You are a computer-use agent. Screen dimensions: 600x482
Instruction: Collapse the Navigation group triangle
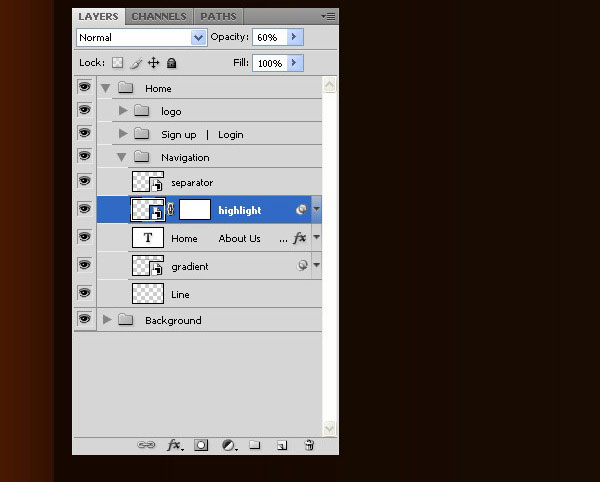(122, 157)
